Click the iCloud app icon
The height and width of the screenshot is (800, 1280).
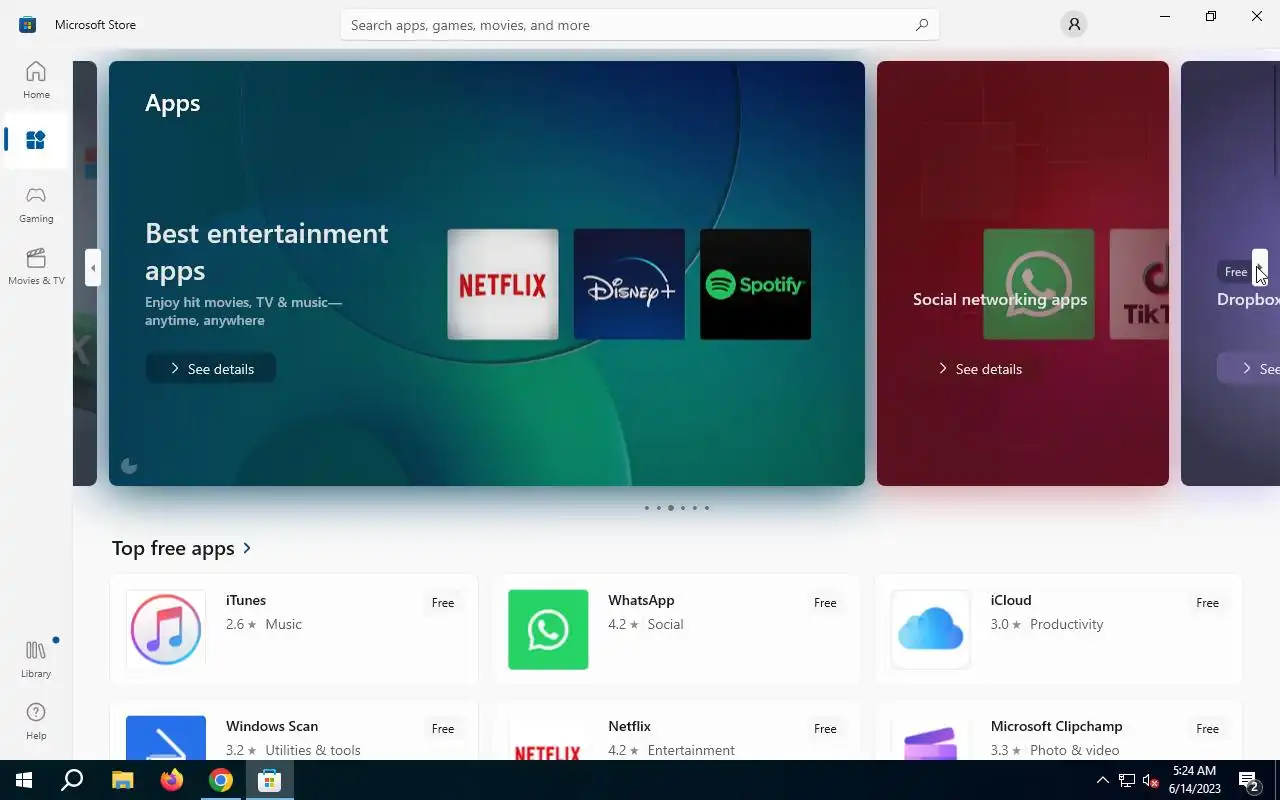pos(930,629)
